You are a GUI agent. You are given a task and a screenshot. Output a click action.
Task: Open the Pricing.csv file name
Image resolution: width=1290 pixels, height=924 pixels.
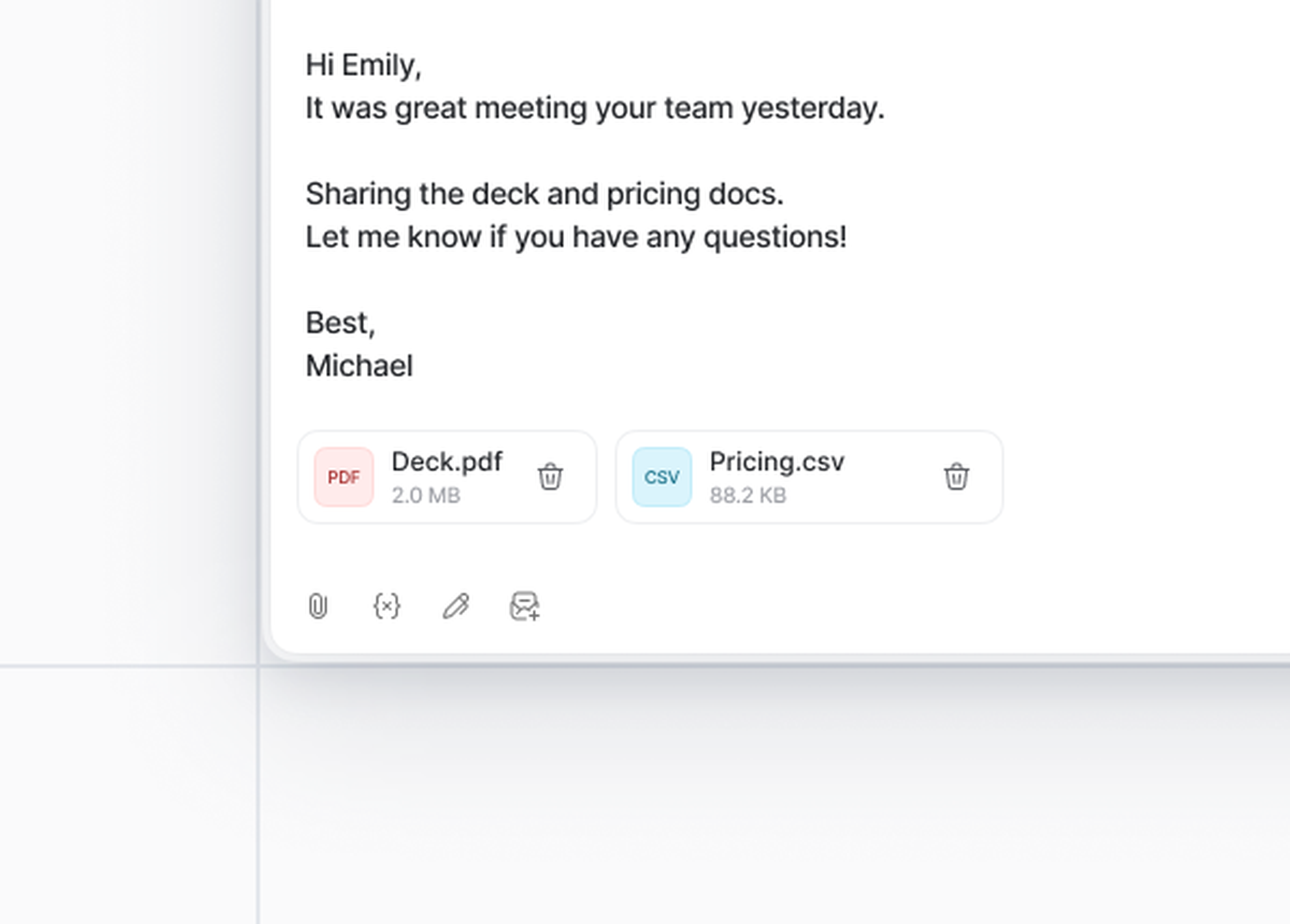coord(776,461)
